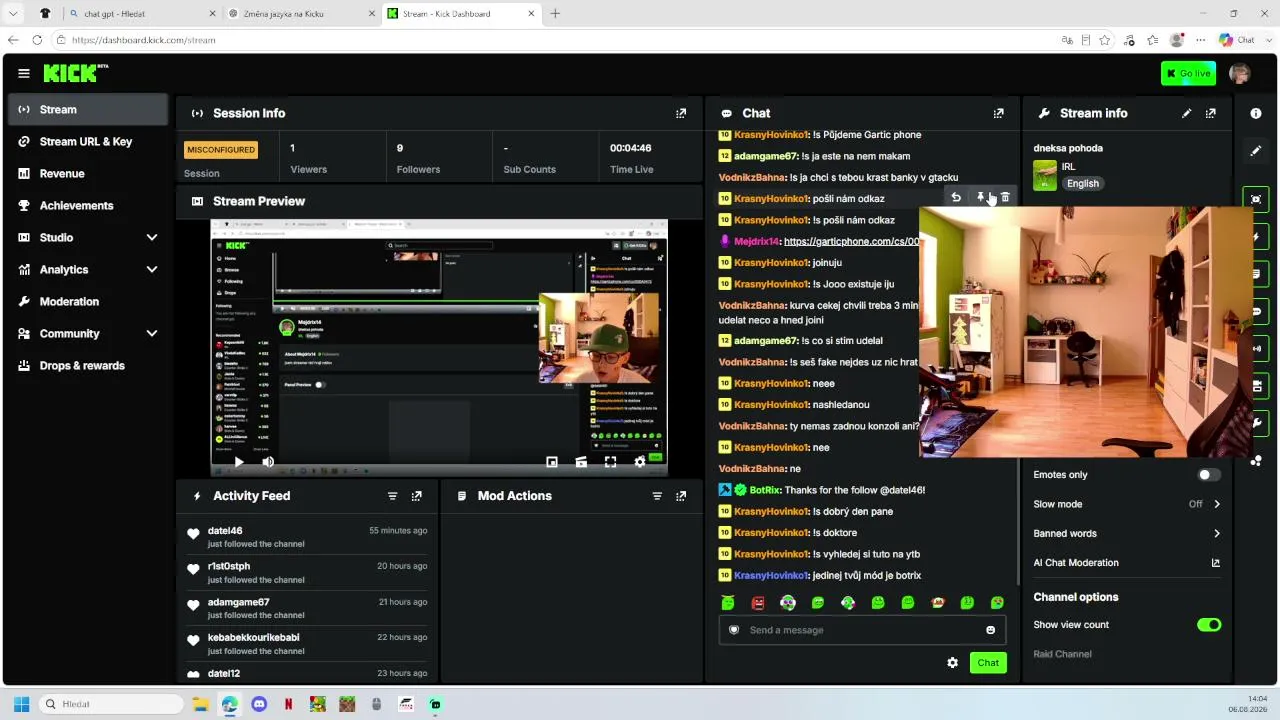Toggle the Stream Preview widget in right sidebar
The width and height of the screenshot is (1280, 720).
[x=1257, y=199]
